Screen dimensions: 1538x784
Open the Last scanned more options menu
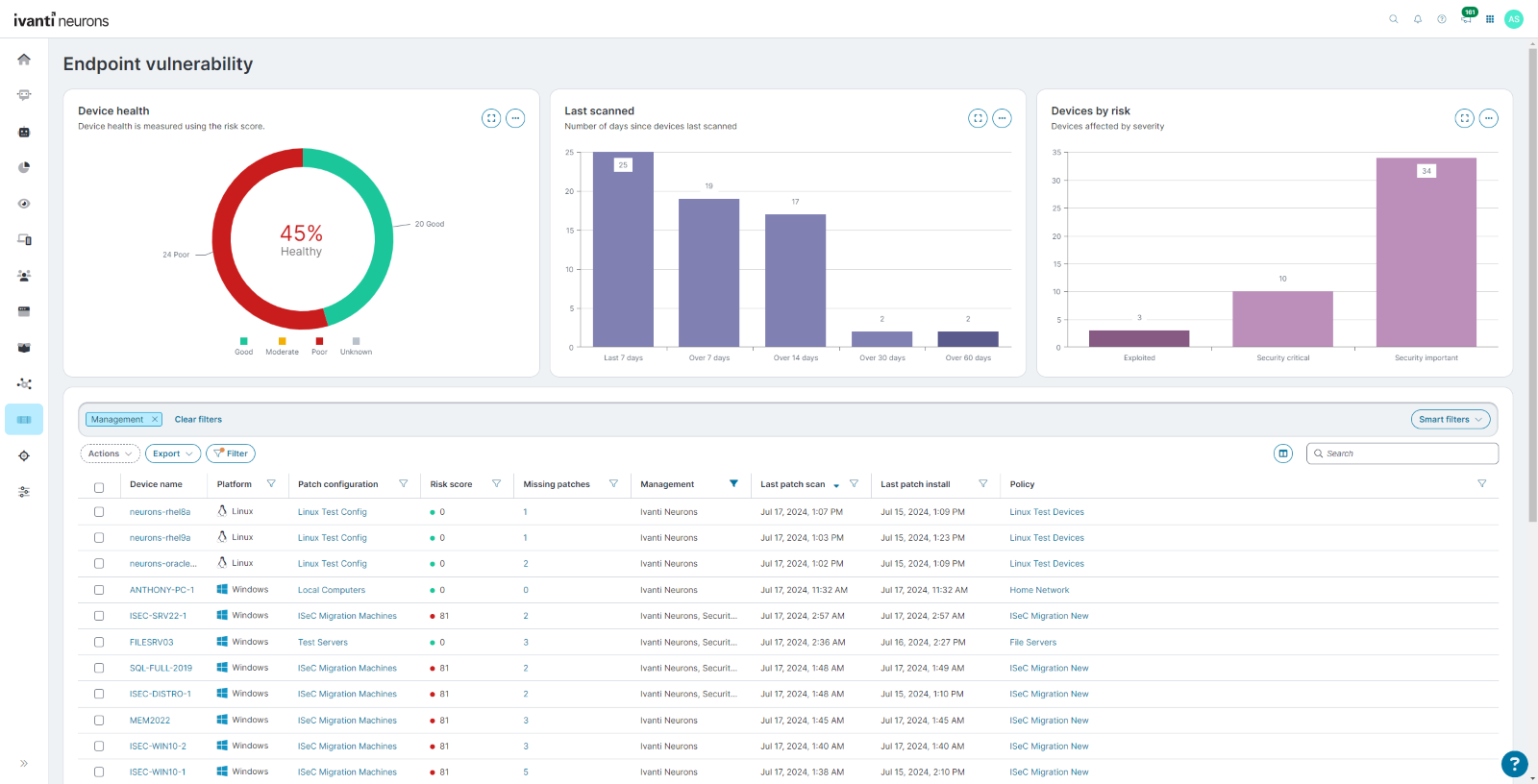click(1002, 118)
